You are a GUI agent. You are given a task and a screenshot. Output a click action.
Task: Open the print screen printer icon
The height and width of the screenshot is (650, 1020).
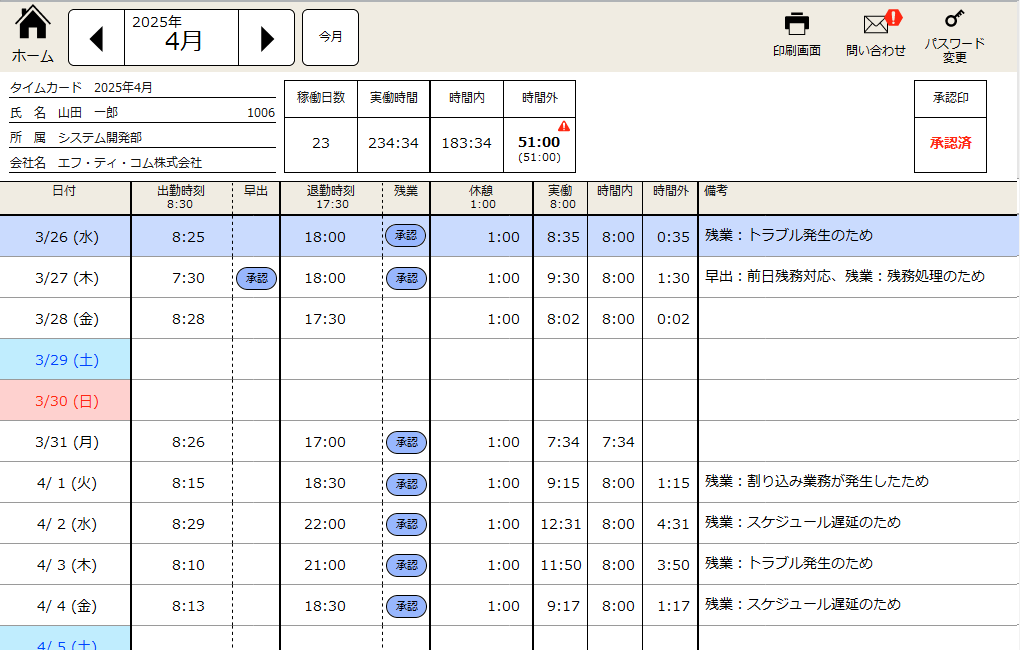tap(796, 24)
